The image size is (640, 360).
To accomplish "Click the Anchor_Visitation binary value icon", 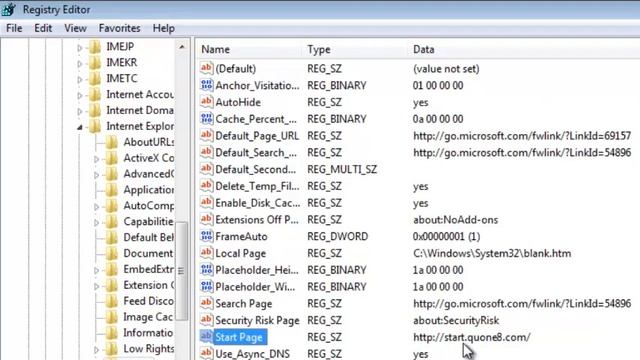I will pos(207,85).
